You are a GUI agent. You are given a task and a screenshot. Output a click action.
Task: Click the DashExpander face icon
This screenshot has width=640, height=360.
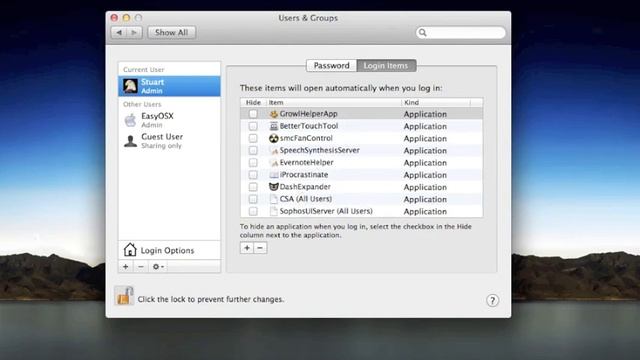(273, 187)
